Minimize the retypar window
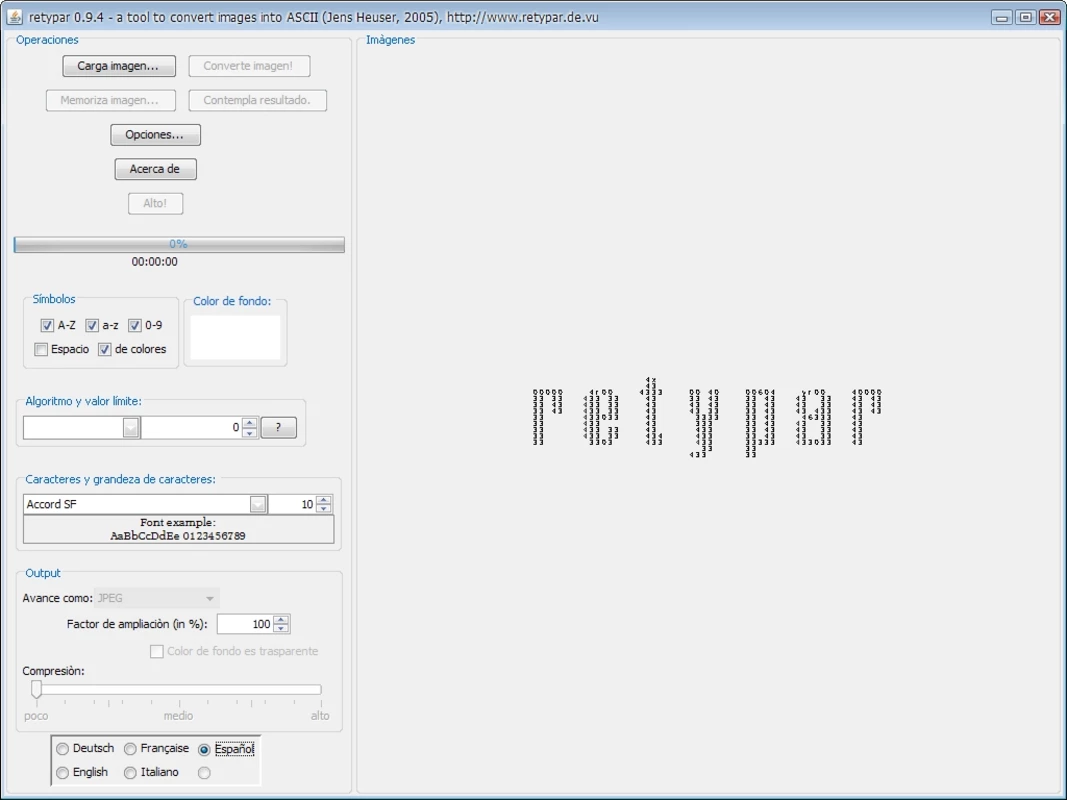The width and height of the screenshot is (1067, 800). pos(1002,17)
